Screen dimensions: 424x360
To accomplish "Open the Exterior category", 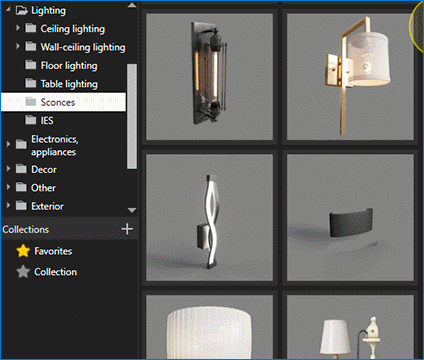I will 47,206.
